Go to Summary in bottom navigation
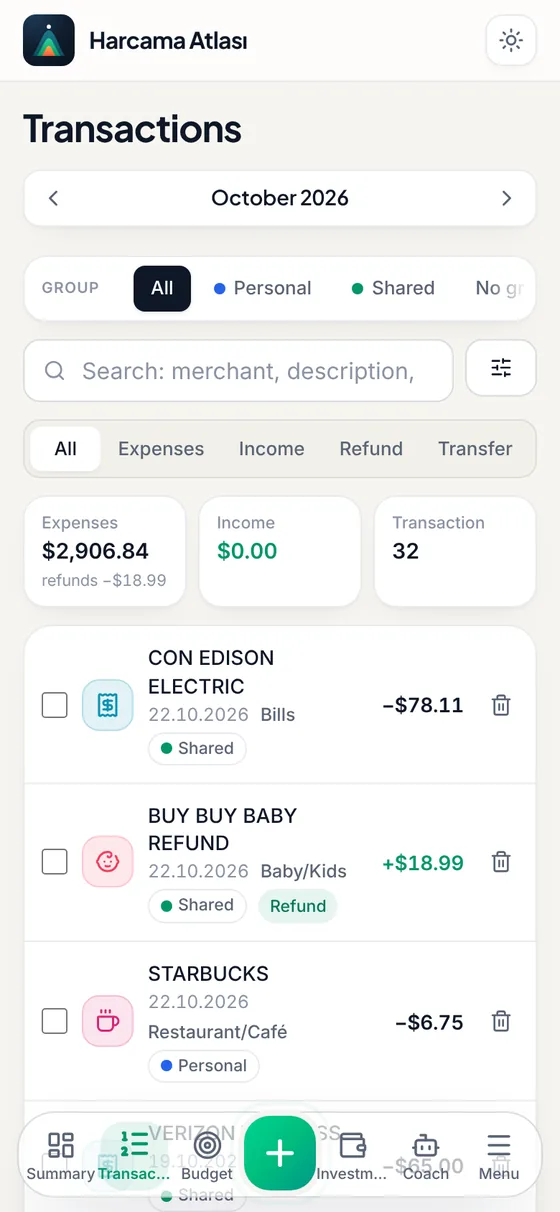 [x=61, y=1155]
